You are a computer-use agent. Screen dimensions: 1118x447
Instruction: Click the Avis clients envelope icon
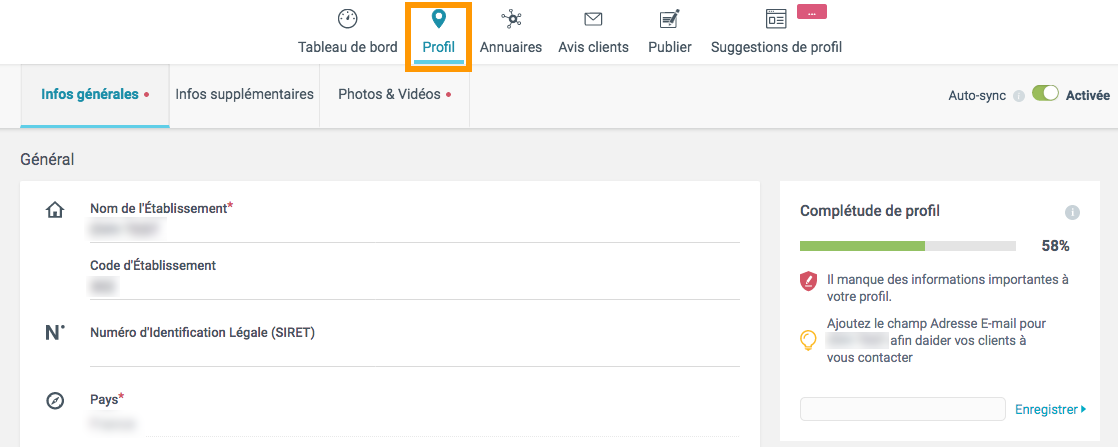[x=593, y=19]
